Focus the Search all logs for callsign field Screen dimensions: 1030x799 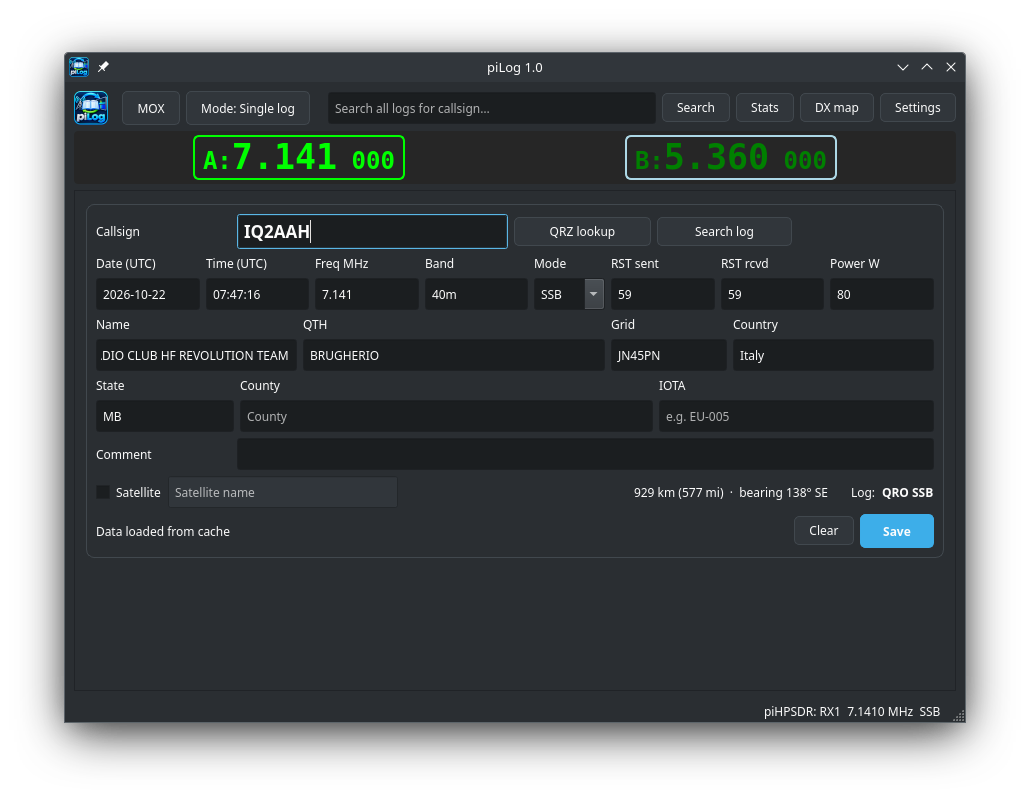point(491,108)
